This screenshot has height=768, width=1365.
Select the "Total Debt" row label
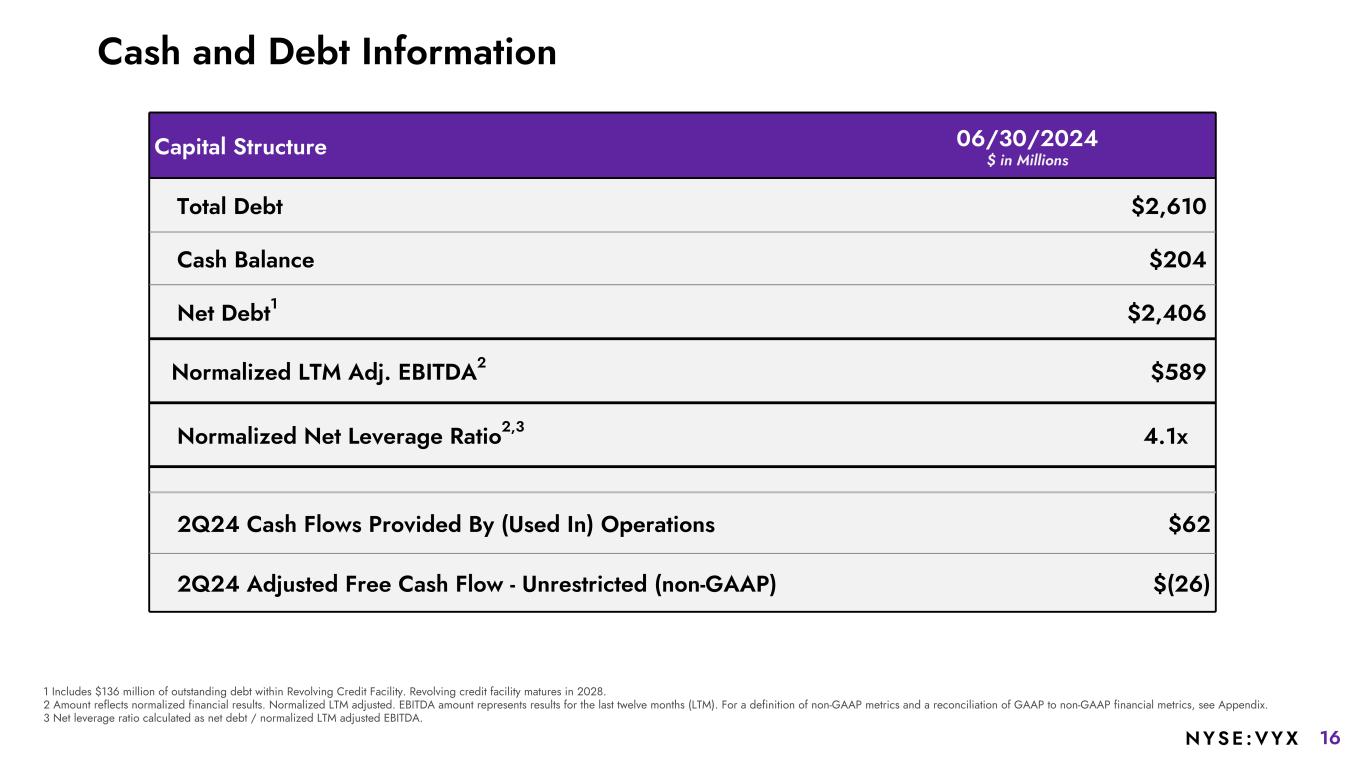coord(230,207)
